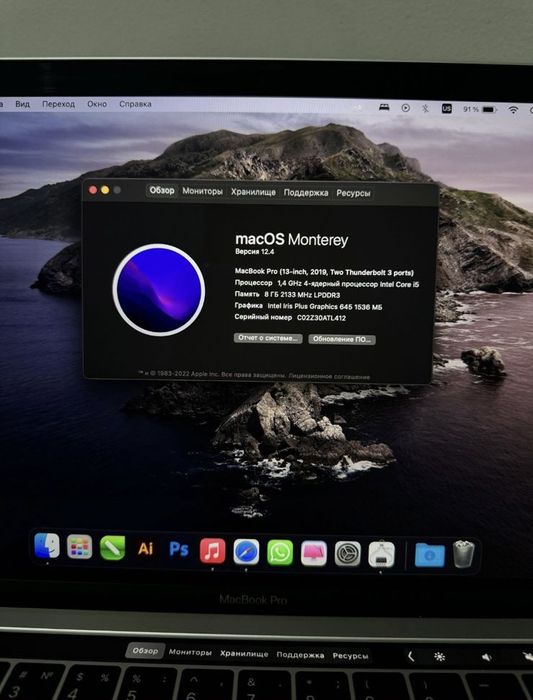Open the Now Playing menu bar icon

point(405,108)
